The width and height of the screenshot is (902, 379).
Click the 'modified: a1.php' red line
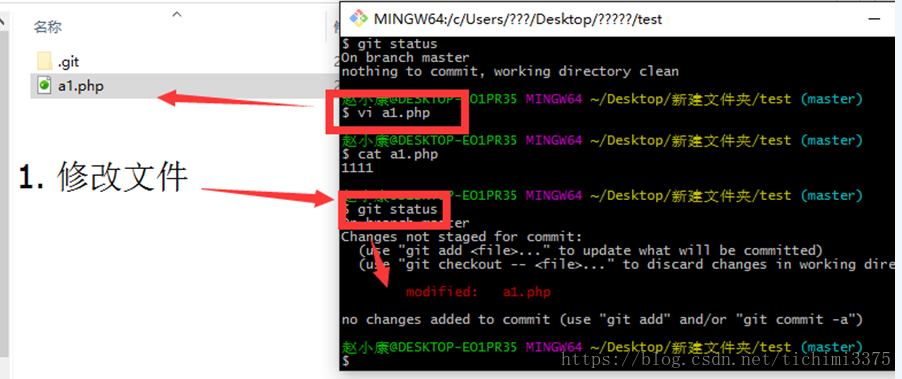pyautogui.click(x=478, y=292)
